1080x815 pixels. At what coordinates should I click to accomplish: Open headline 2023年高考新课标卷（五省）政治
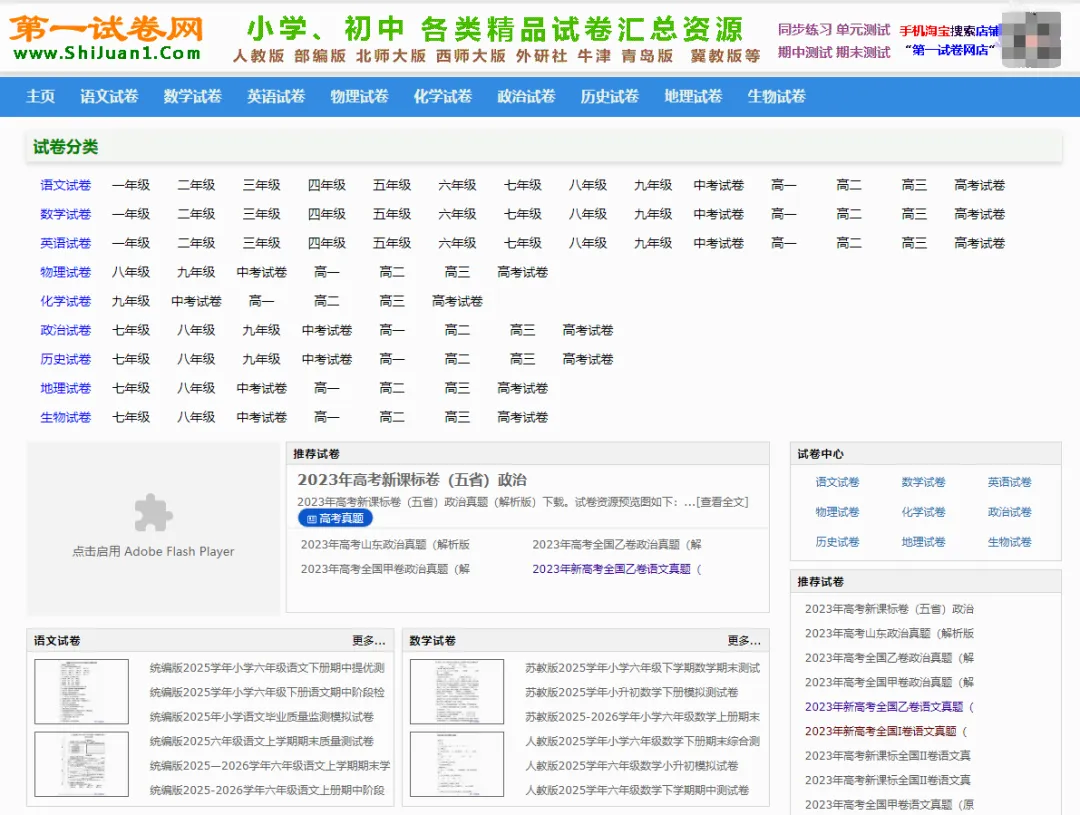412,479
